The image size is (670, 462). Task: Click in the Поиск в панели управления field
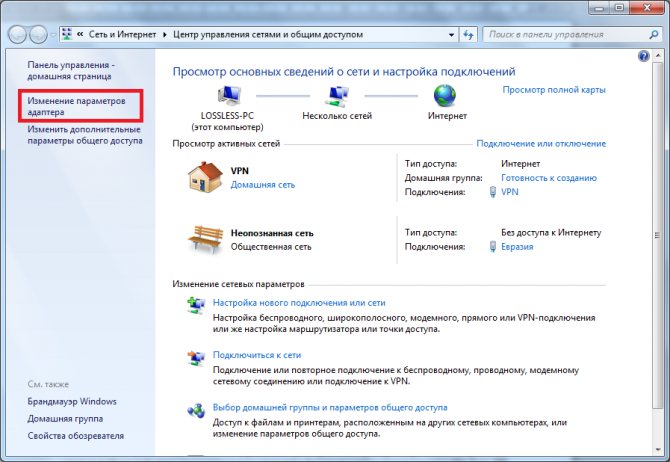566,35
